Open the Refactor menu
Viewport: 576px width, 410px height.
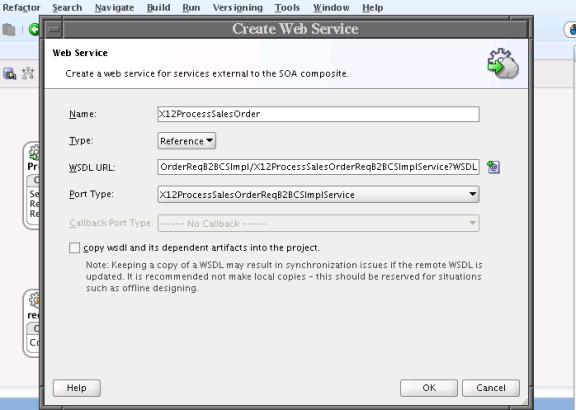[21, 8]
